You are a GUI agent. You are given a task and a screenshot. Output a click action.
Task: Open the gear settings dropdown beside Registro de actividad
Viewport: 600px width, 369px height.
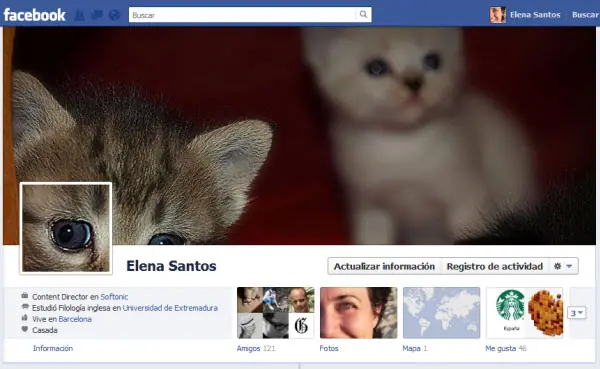(x=563, y=266)
